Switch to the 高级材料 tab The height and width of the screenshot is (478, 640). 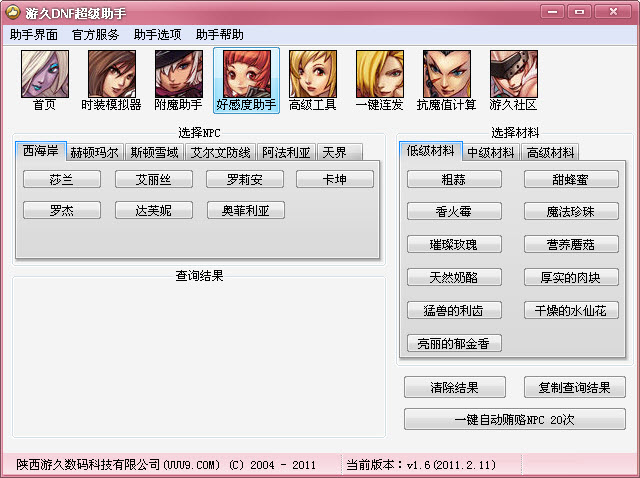(x=550, y=152)
